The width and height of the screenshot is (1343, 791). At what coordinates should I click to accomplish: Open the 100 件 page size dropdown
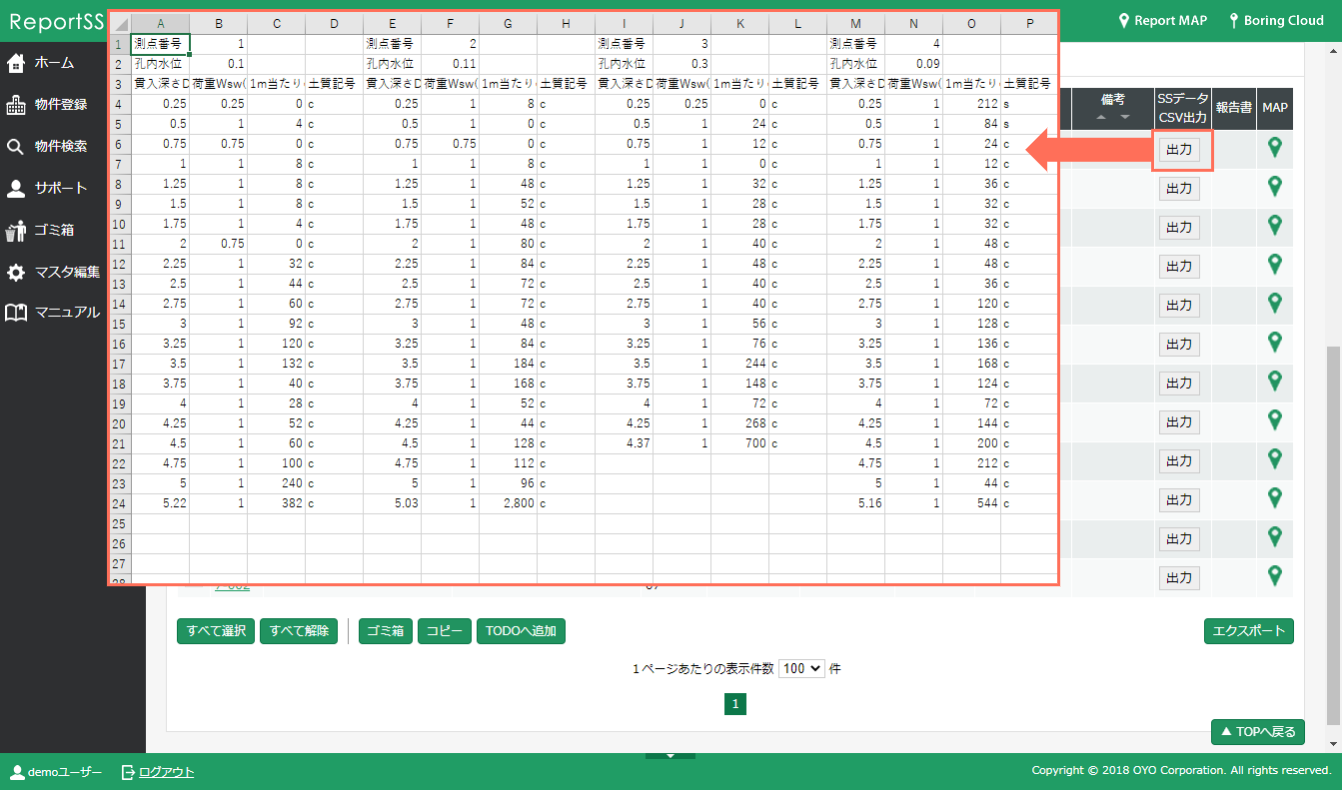[802, 668]
